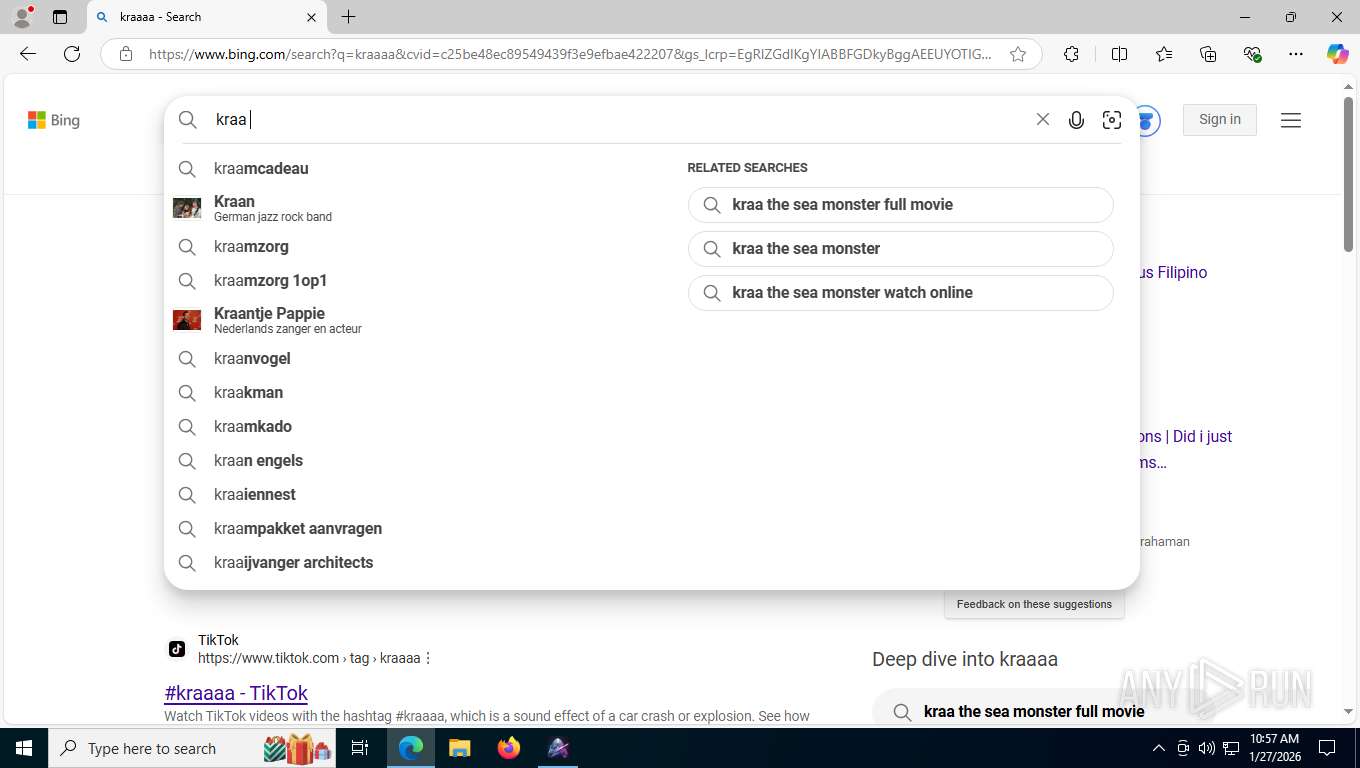Launch Copilot from toolbar
Viewport: 1360px width, 768px height.
[x=1338, y=54]
